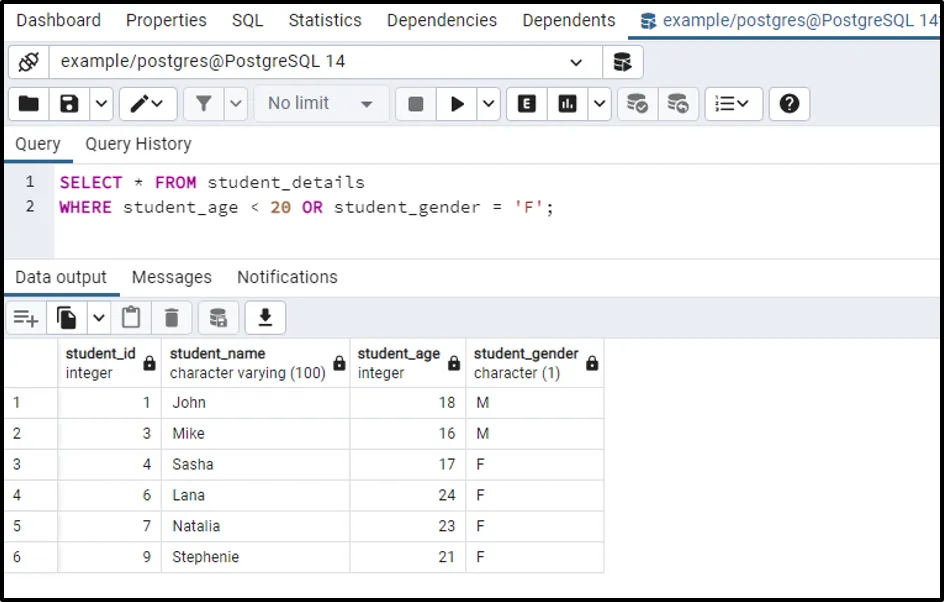Viewport: 944px width, 602px height.
Task: Switch to the Query History tab
Action: 138,144
